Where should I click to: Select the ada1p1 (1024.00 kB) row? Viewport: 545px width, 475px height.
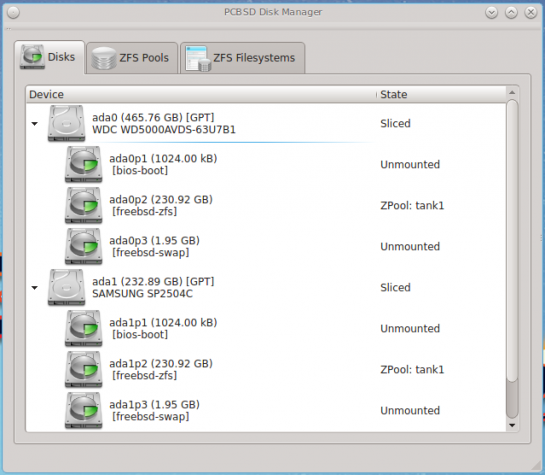coord(266,328)
